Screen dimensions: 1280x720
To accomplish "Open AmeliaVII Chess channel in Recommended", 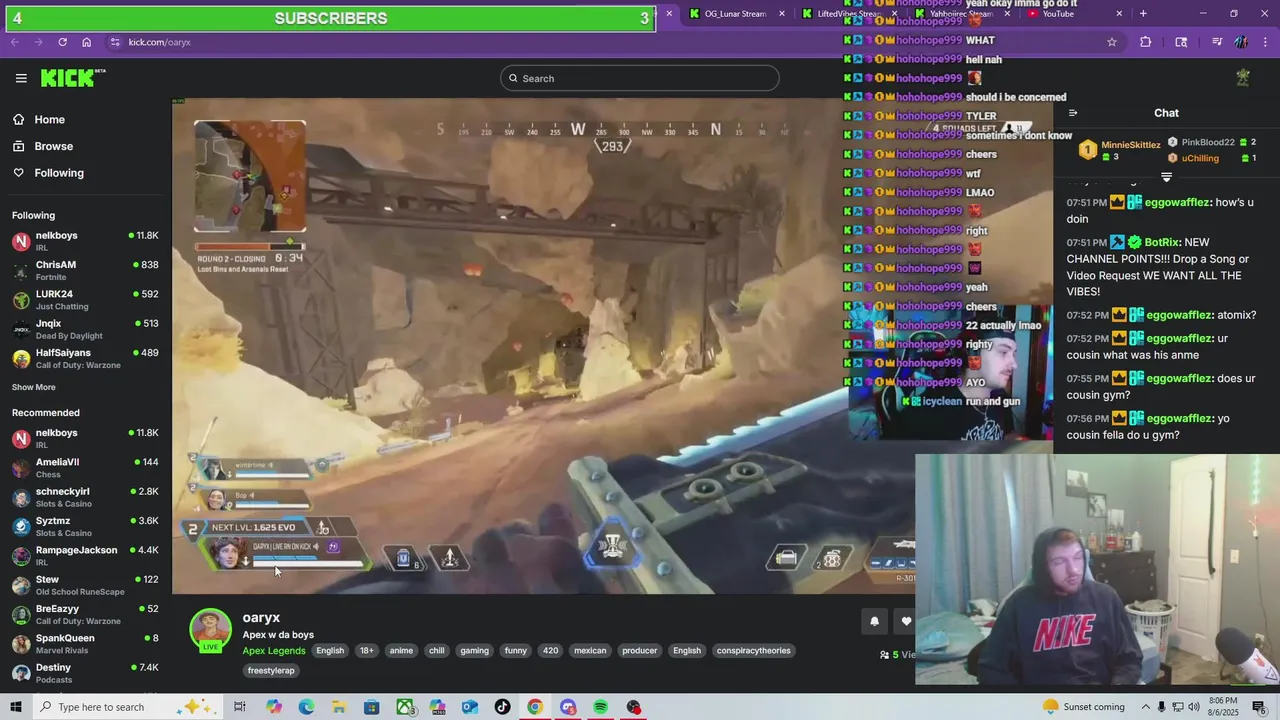I will (85, 467).
